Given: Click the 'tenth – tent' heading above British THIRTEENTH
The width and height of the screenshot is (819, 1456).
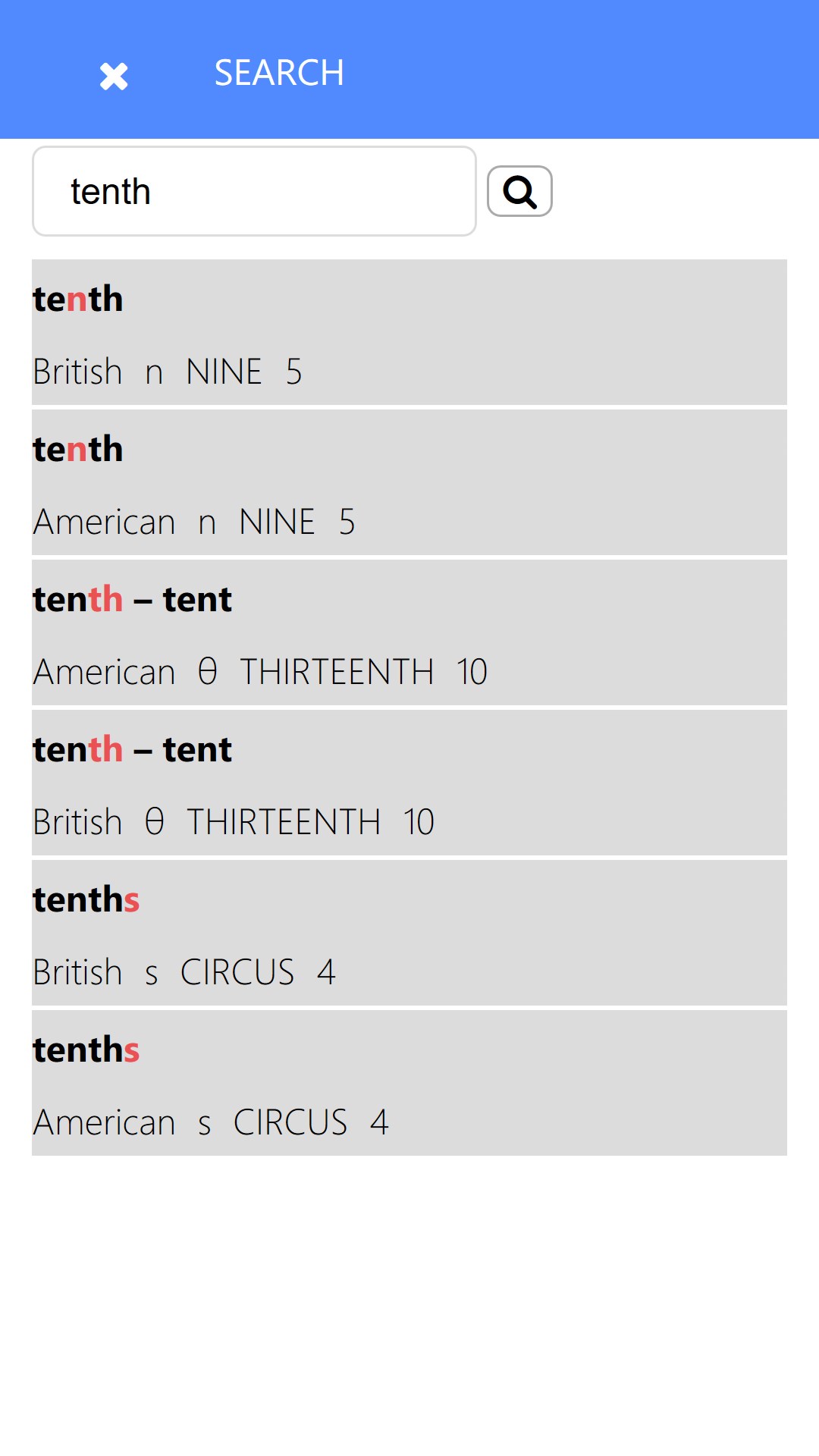Looking at the screenshot, I should 132,749.
